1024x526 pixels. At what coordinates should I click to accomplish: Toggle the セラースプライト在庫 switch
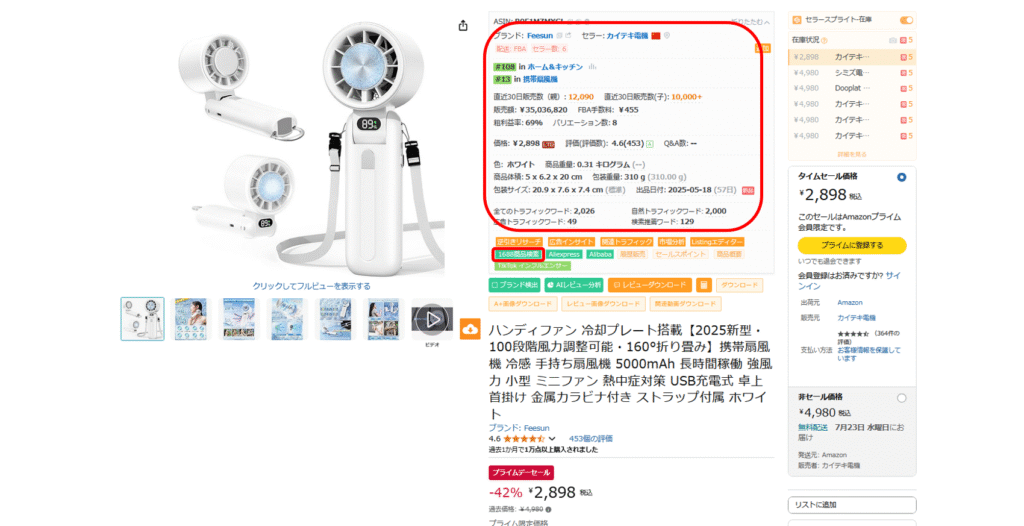[906, 20]
